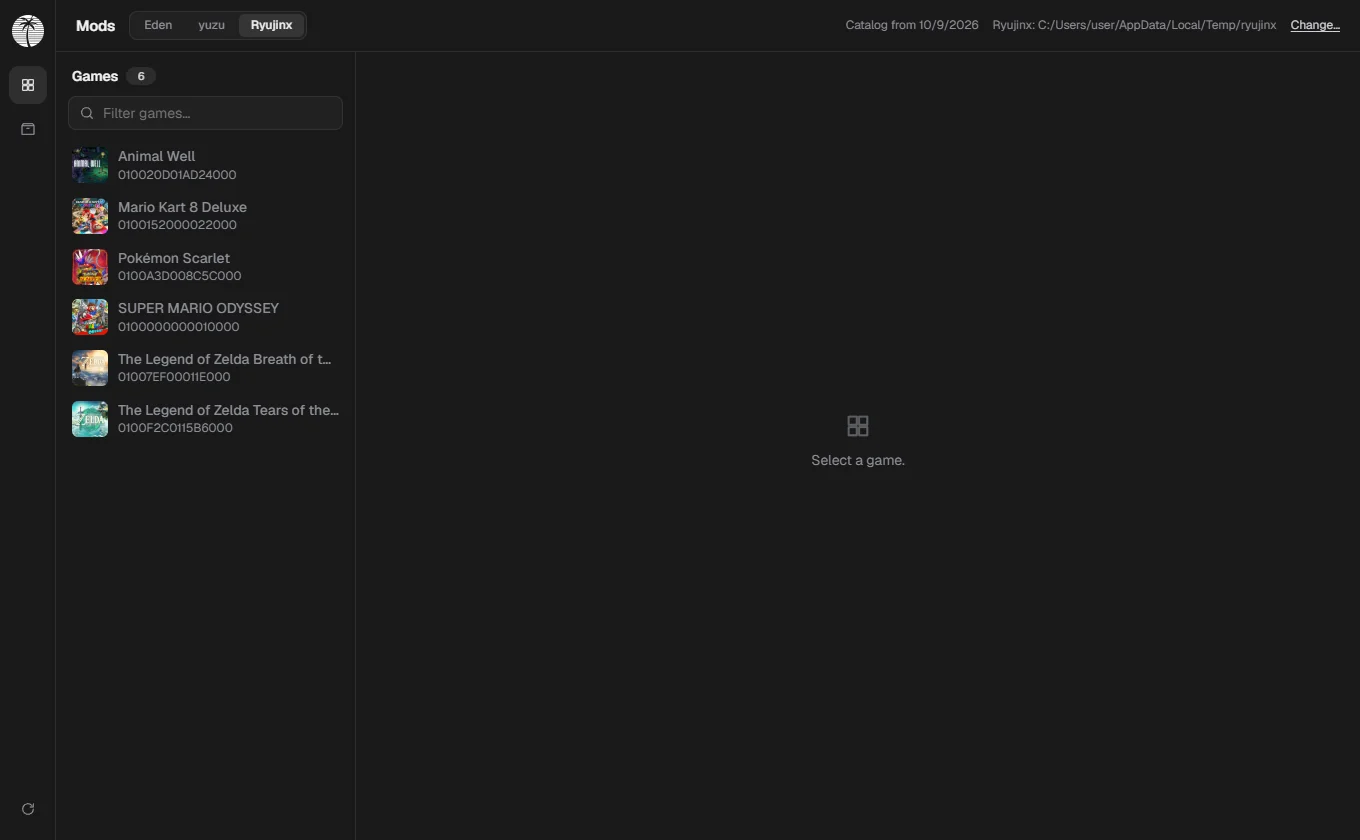Click the title ID 0100F2C0115B6000
This screenshot has height=840, width=1360.
click(175, 428)
